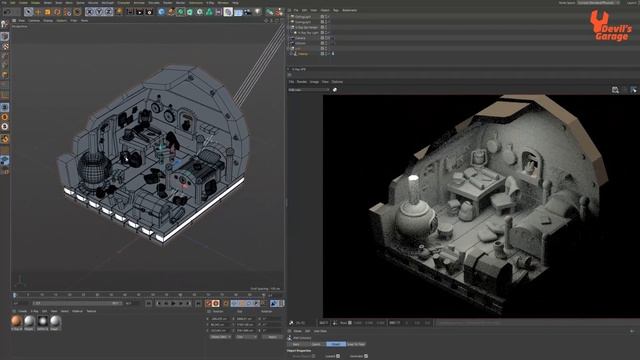640x360 pixels.
Task: Toggle the Z axis lock
Action: point(109,12)
